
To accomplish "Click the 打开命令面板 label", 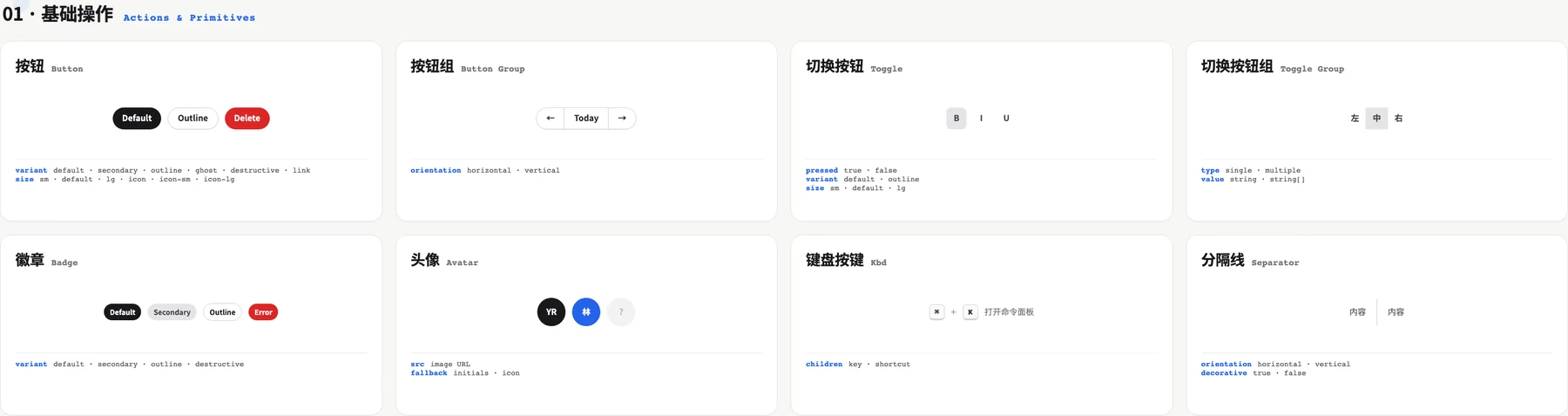I will pos(1009,312).
